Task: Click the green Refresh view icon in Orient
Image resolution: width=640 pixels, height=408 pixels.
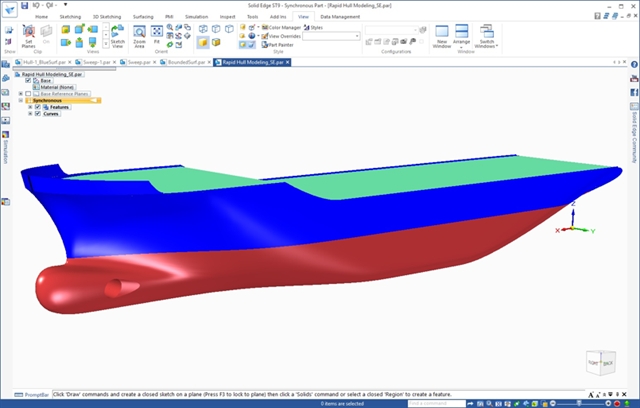Action: (170, 44)
